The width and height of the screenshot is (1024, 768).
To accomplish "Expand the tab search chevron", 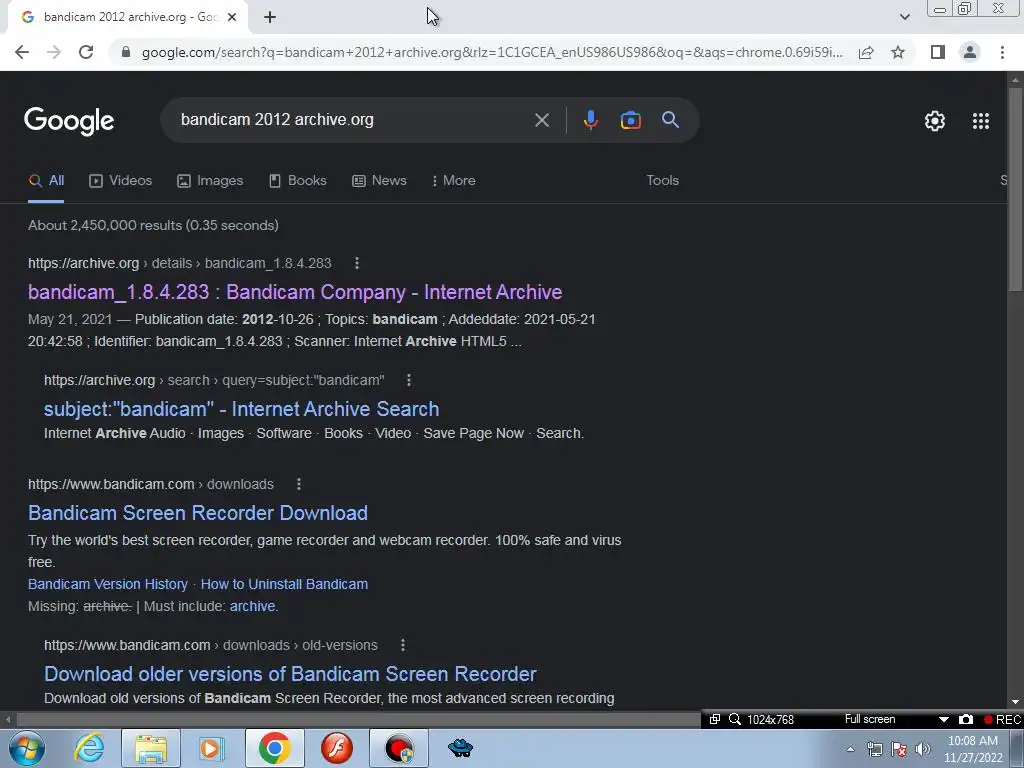I will 904,17.
